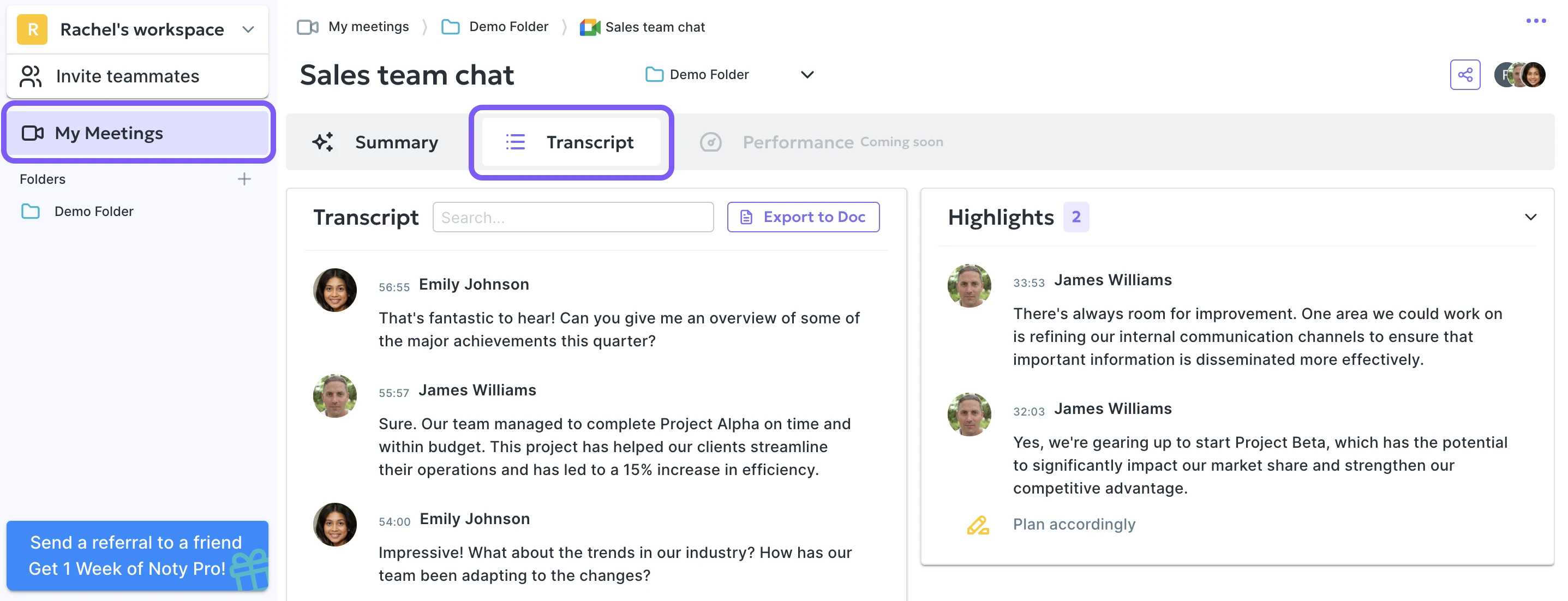This screenshot has height=601, width=1568.
Task: Switch to the Summary tab
Action: pyautogui.click(x=375, y=142)
